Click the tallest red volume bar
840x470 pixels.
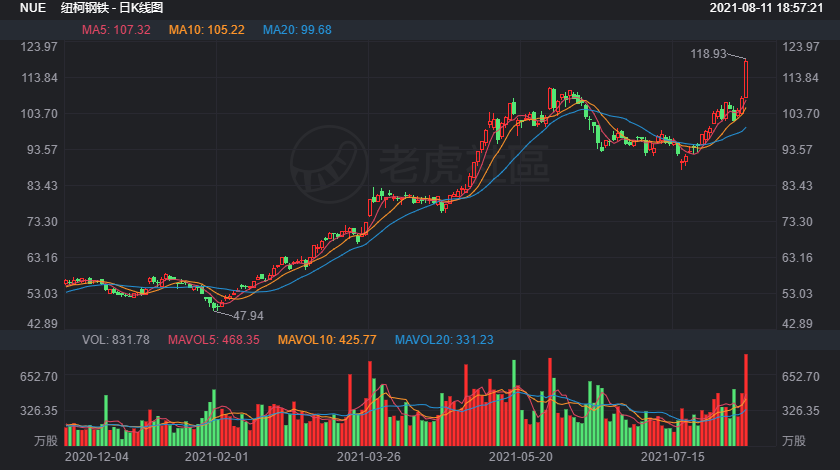[745, 400]
